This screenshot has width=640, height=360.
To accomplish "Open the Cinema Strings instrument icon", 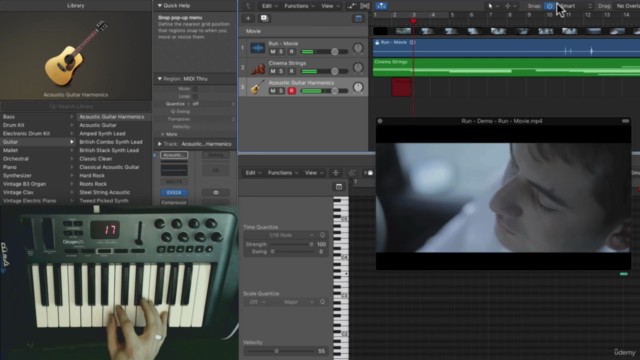I will [258, 68].
